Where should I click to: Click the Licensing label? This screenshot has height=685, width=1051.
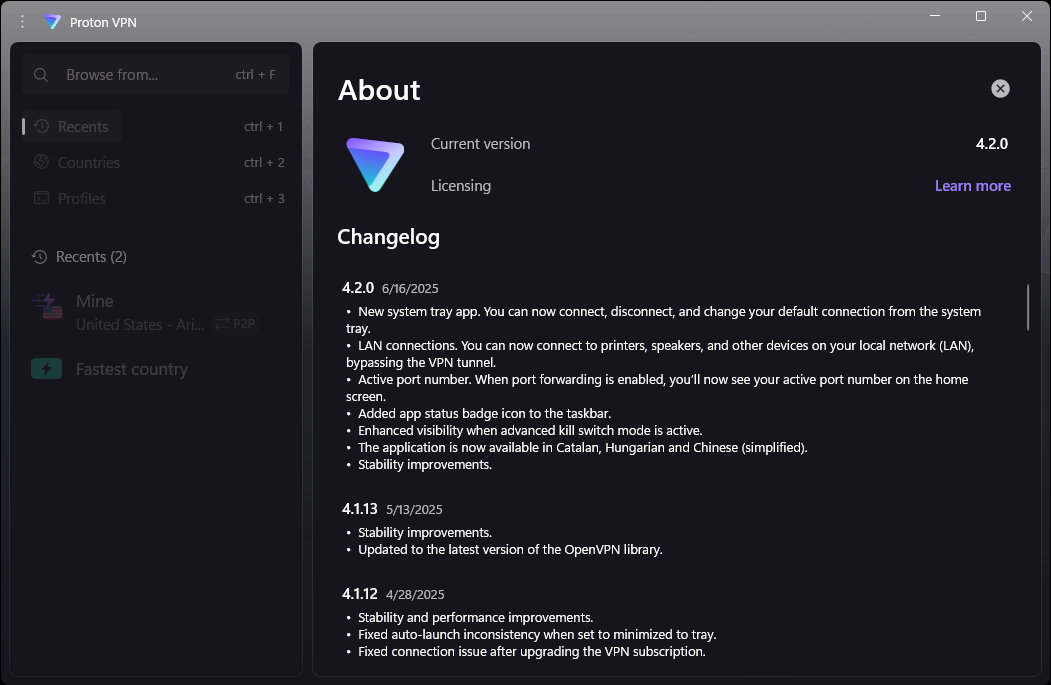(460, 186)
